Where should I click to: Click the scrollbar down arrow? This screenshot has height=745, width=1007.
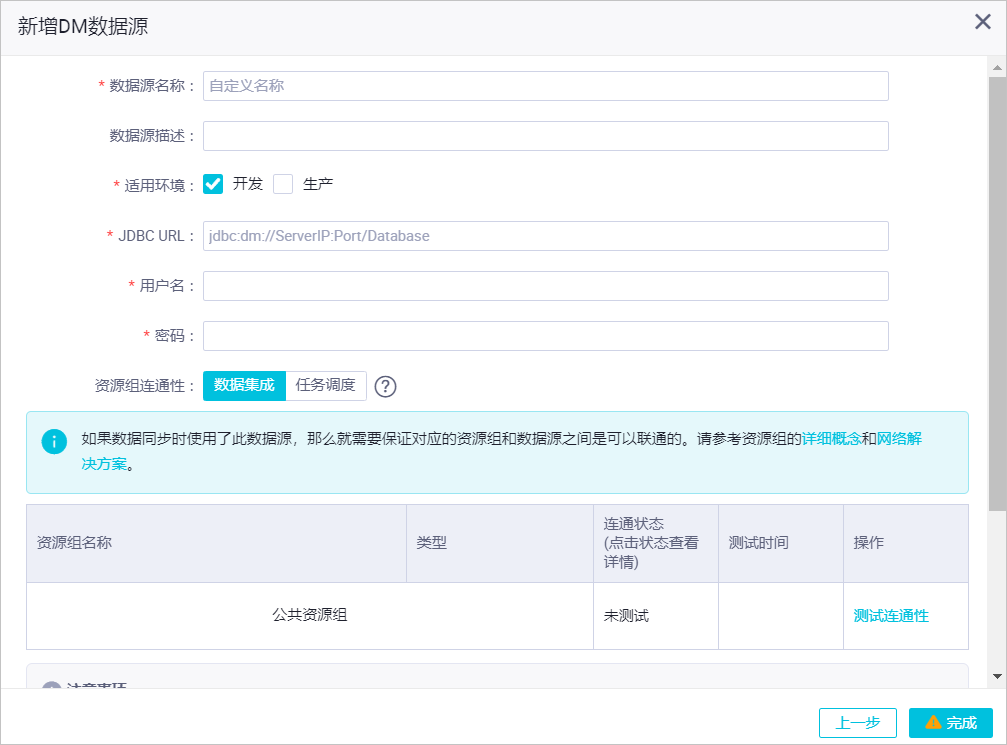(997, 676)
